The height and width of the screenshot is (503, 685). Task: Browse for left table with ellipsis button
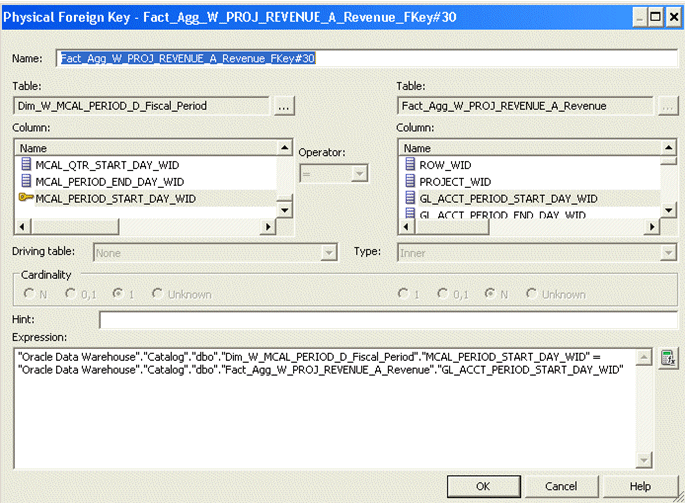pyautogui.click(x=284, y=106)
